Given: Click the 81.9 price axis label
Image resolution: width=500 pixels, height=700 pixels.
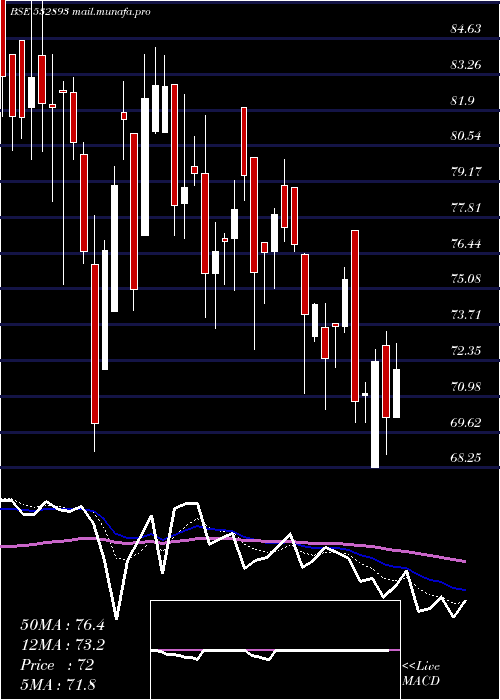Looking at the screenshot, I should click(x=462, y=101).
